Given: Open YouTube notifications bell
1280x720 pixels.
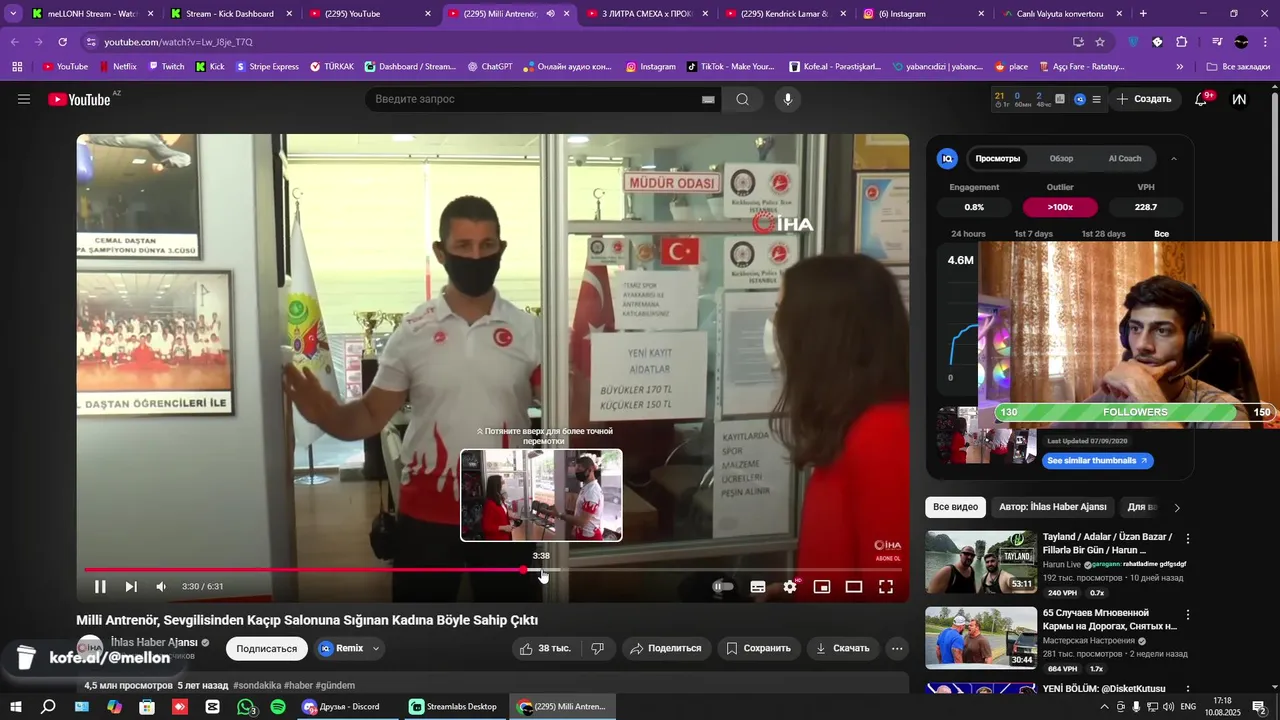Looking at the screenshot, I should pos(1201,99).
